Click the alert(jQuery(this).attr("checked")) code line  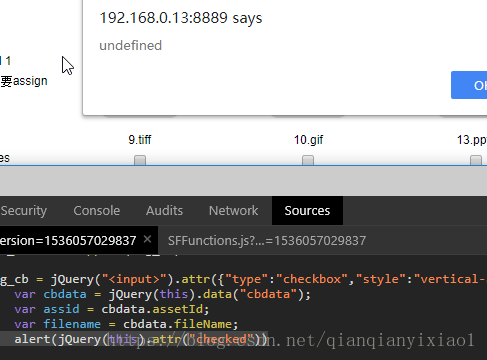coord(141,339)
